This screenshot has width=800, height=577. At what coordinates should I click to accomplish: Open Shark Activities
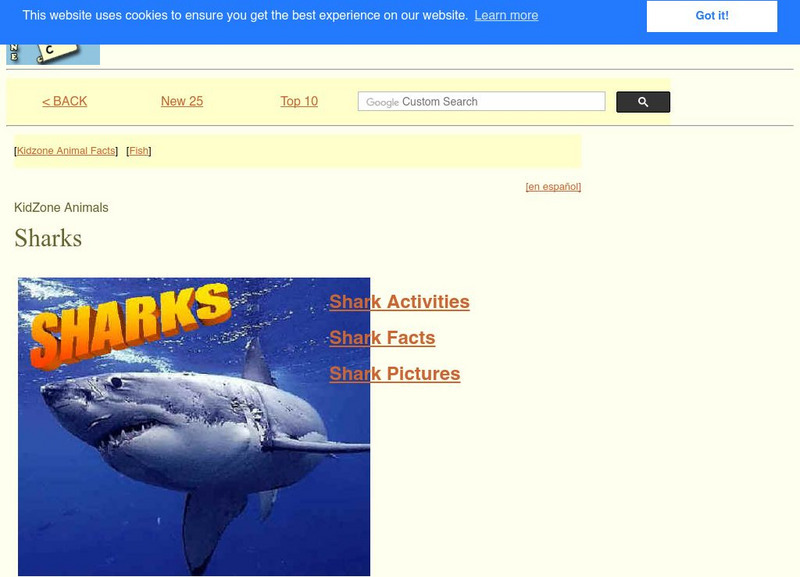click(399, 302)
